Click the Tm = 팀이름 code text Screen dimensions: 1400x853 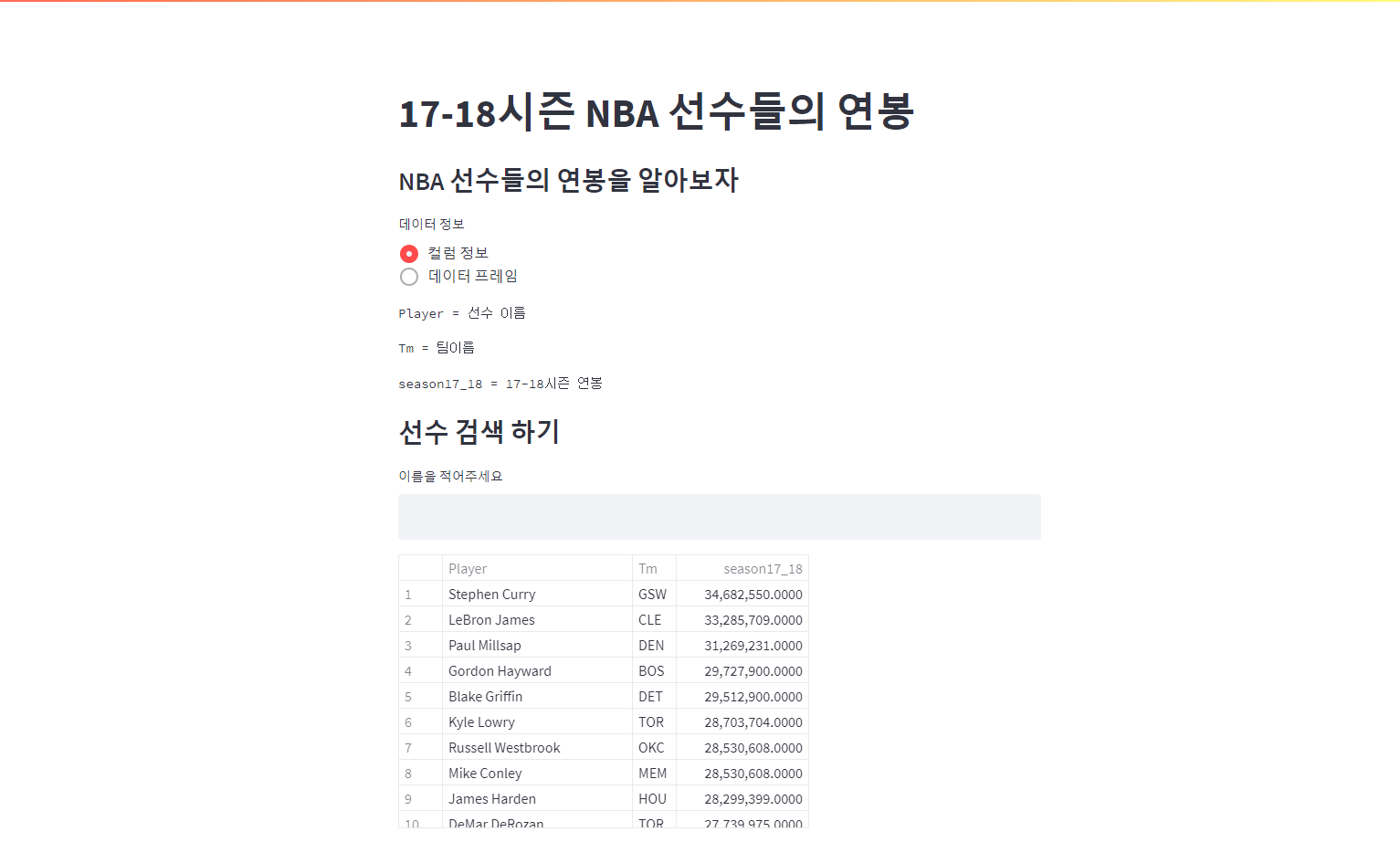tap(436, 347)
